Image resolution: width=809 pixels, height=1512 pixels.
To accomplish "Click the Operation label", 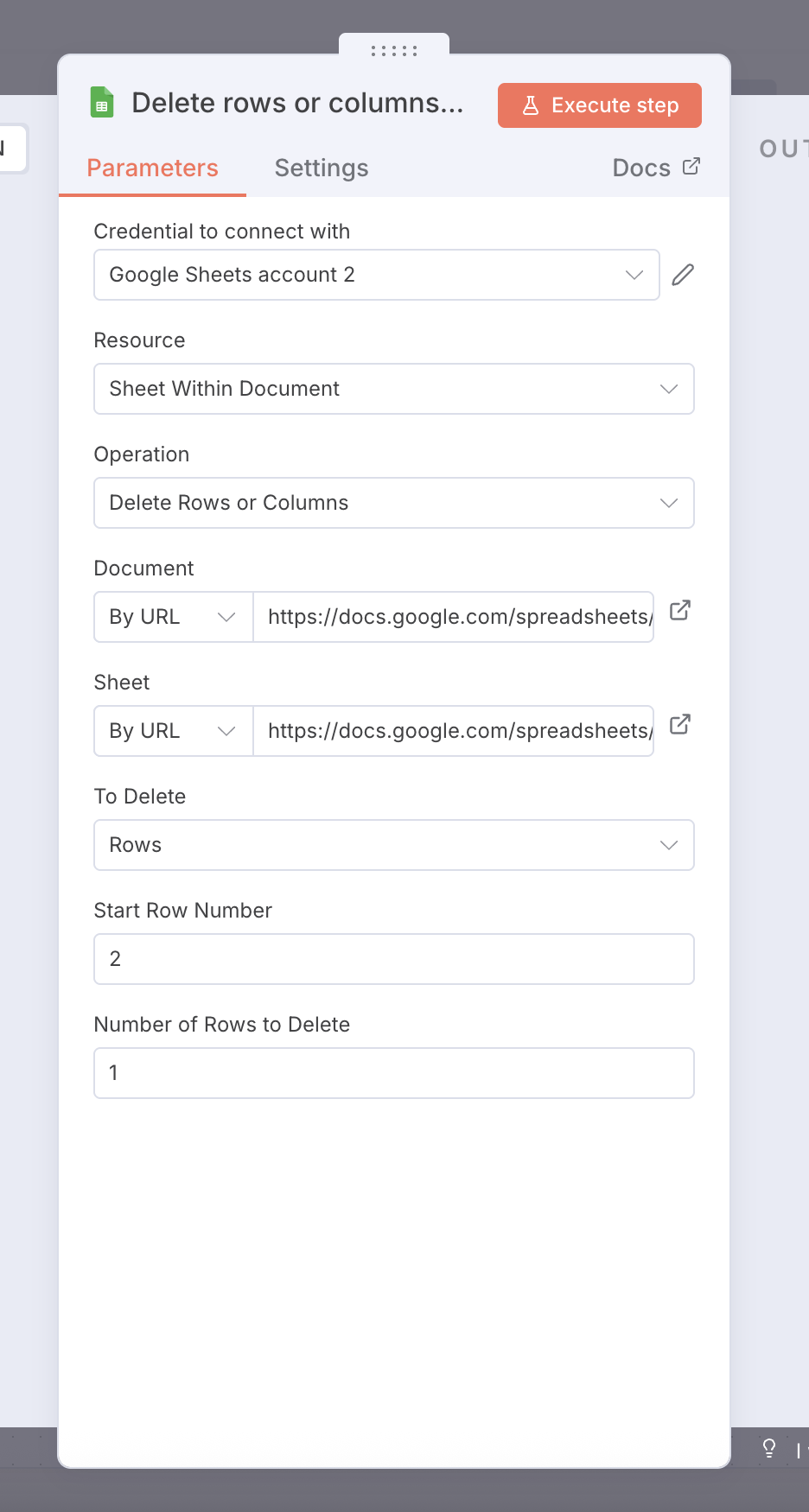I will (142, 454).
